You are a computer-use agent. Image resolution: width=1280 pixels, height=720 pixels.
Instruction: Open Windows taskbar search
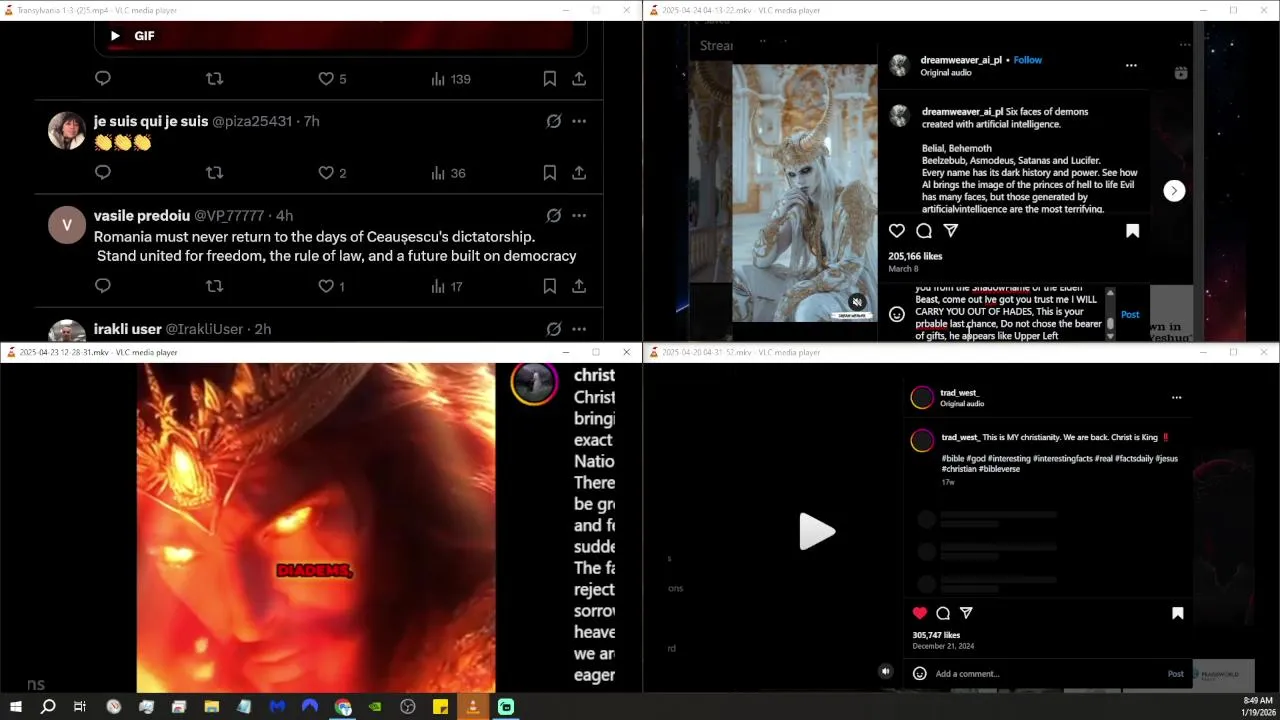[47, 707]
